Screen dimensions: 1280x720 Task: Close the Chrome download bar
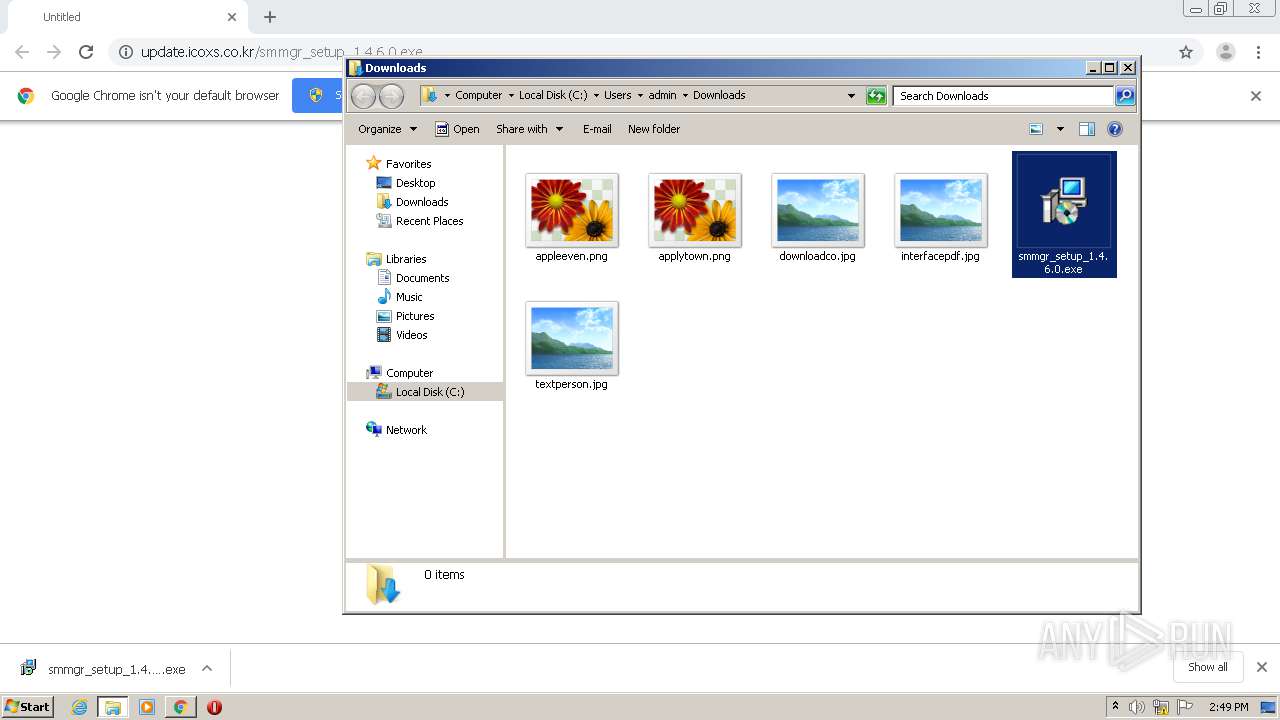(x=1262, y=667)
